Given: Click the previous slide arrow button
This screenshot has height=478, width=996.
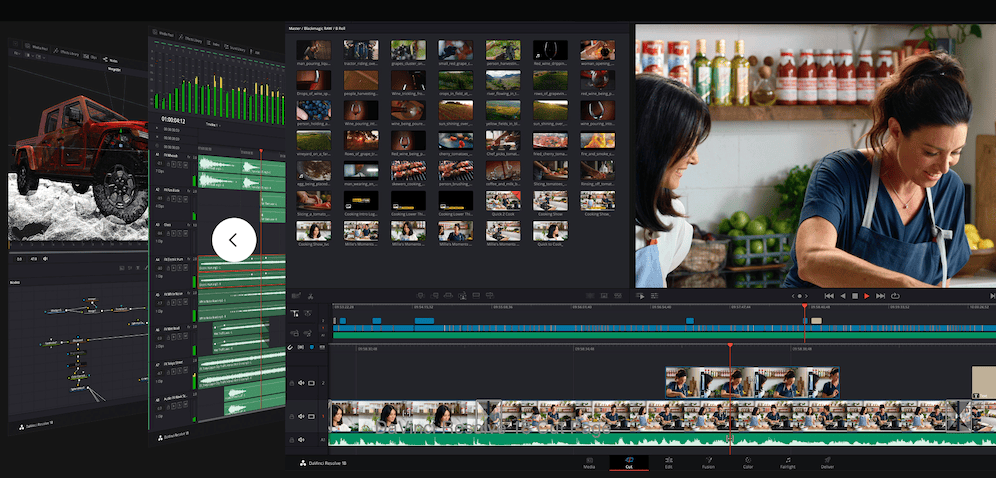Looking at the screenshot, I should tap(233, 240).
